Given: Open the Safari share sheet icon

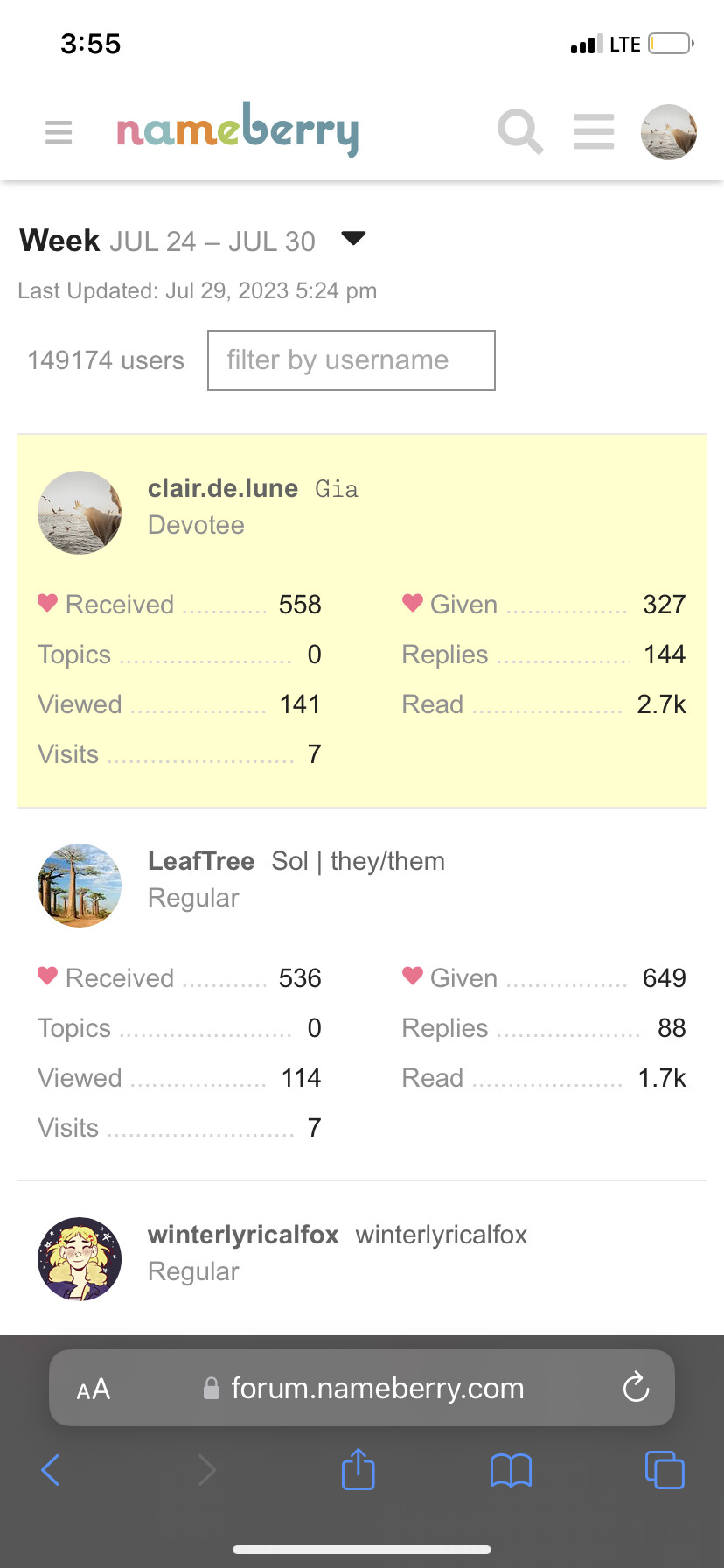Looking at the screenshot, I should click(359, 1468).
